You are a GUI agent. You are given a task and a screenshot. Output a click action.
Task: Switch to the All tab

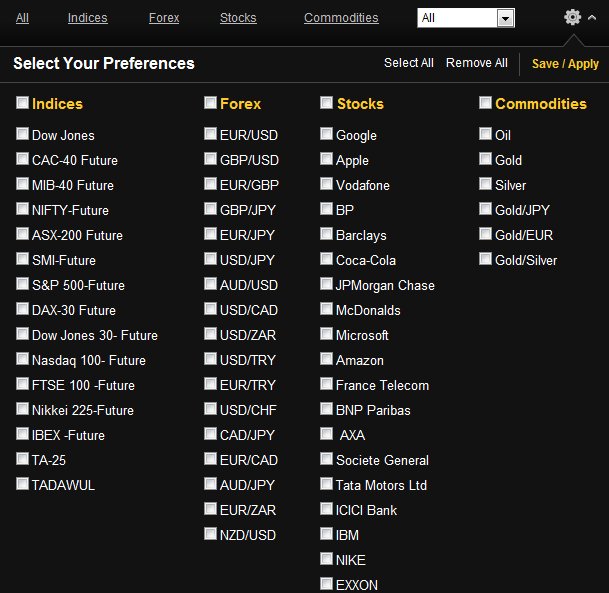click(22, 18)
